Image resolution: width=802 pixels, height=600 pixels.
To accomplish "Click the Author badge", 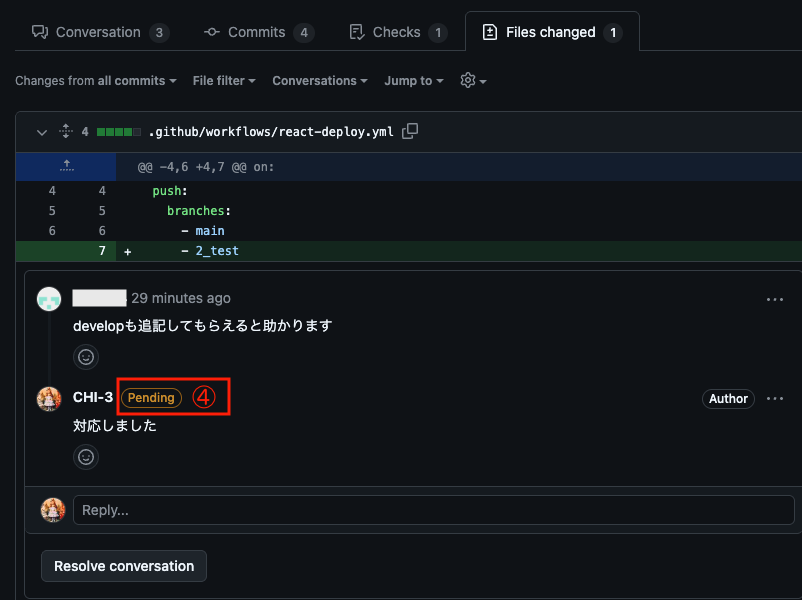I will 728,398.
